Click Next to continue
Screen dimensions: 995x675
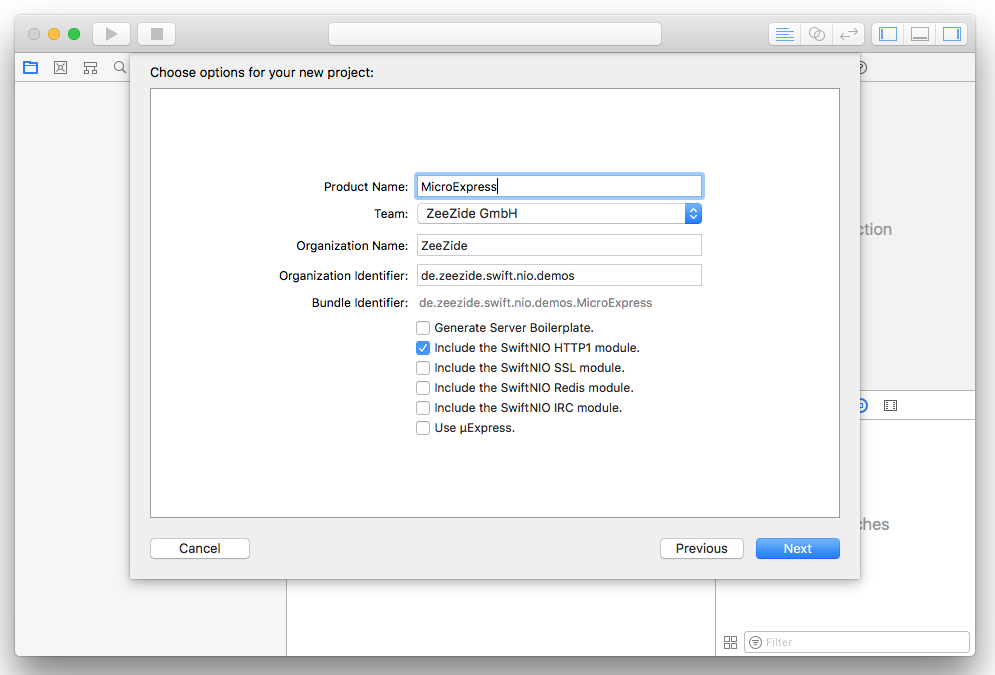(x=798, y=548)
